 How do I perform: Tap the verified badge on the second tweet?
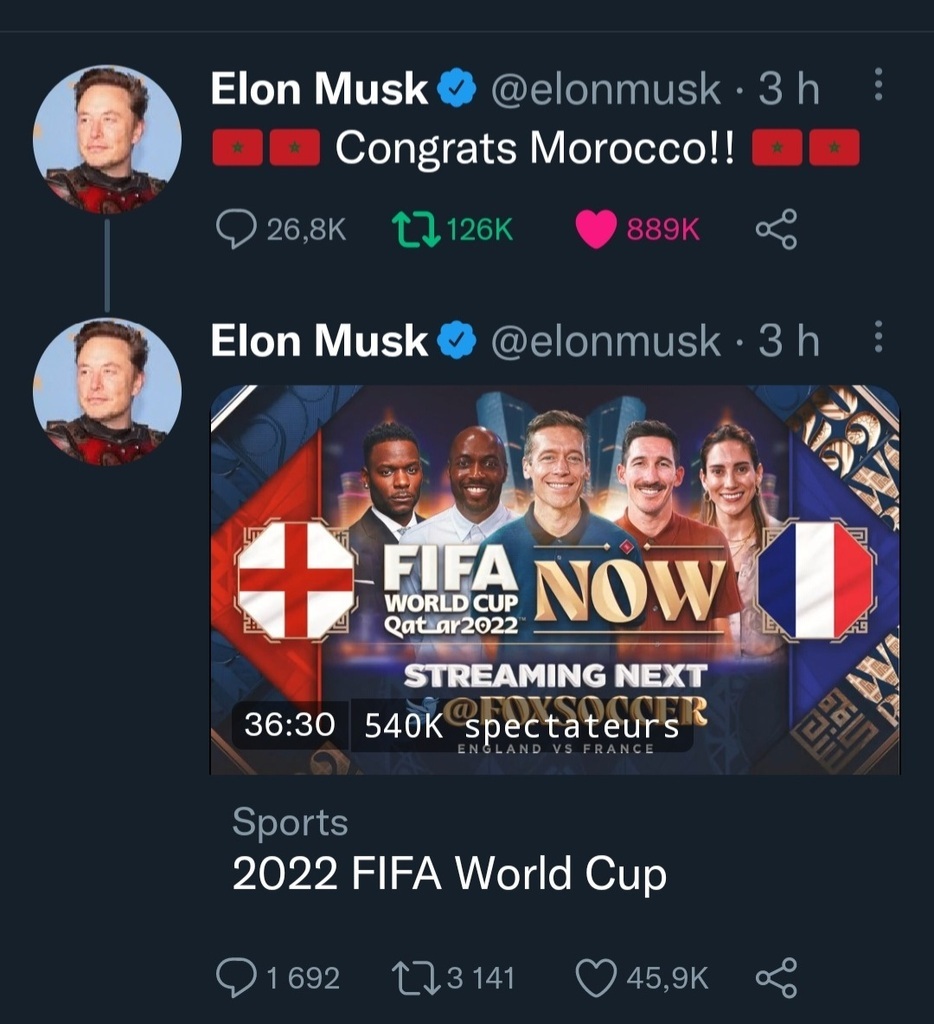pos(456,342)
